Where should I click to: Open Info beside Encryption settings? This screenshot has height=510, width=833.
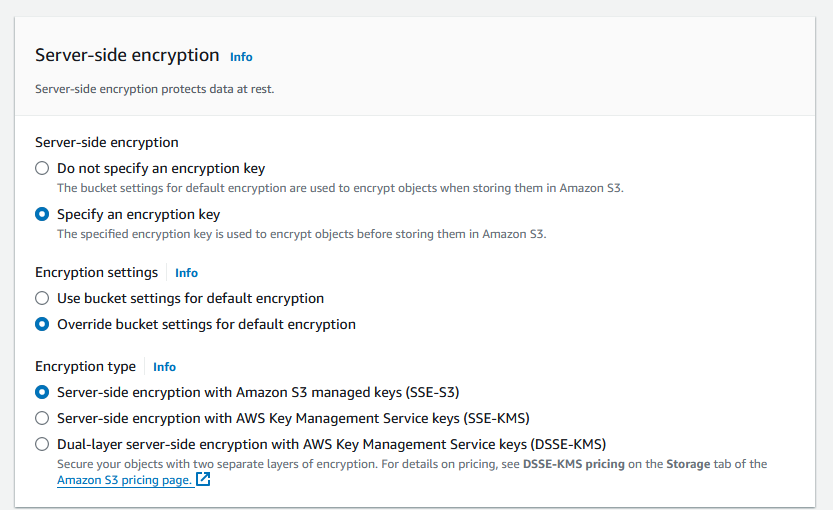coord(186,273)
